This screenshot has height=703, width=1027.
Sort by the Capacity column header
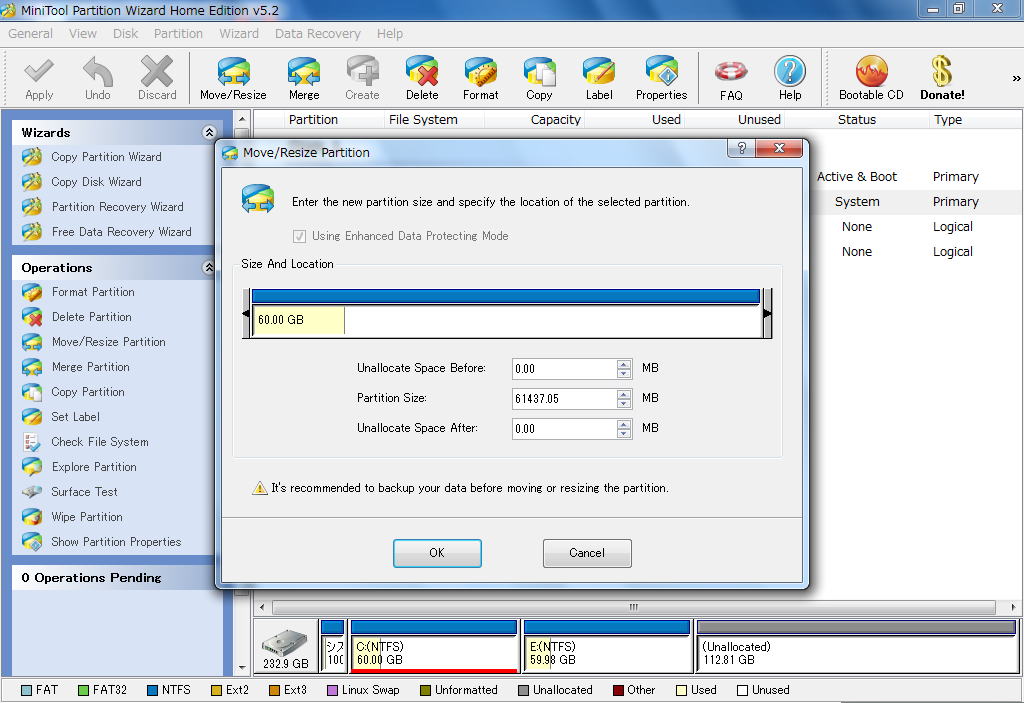pyautogui.click(x=555, y=119)
